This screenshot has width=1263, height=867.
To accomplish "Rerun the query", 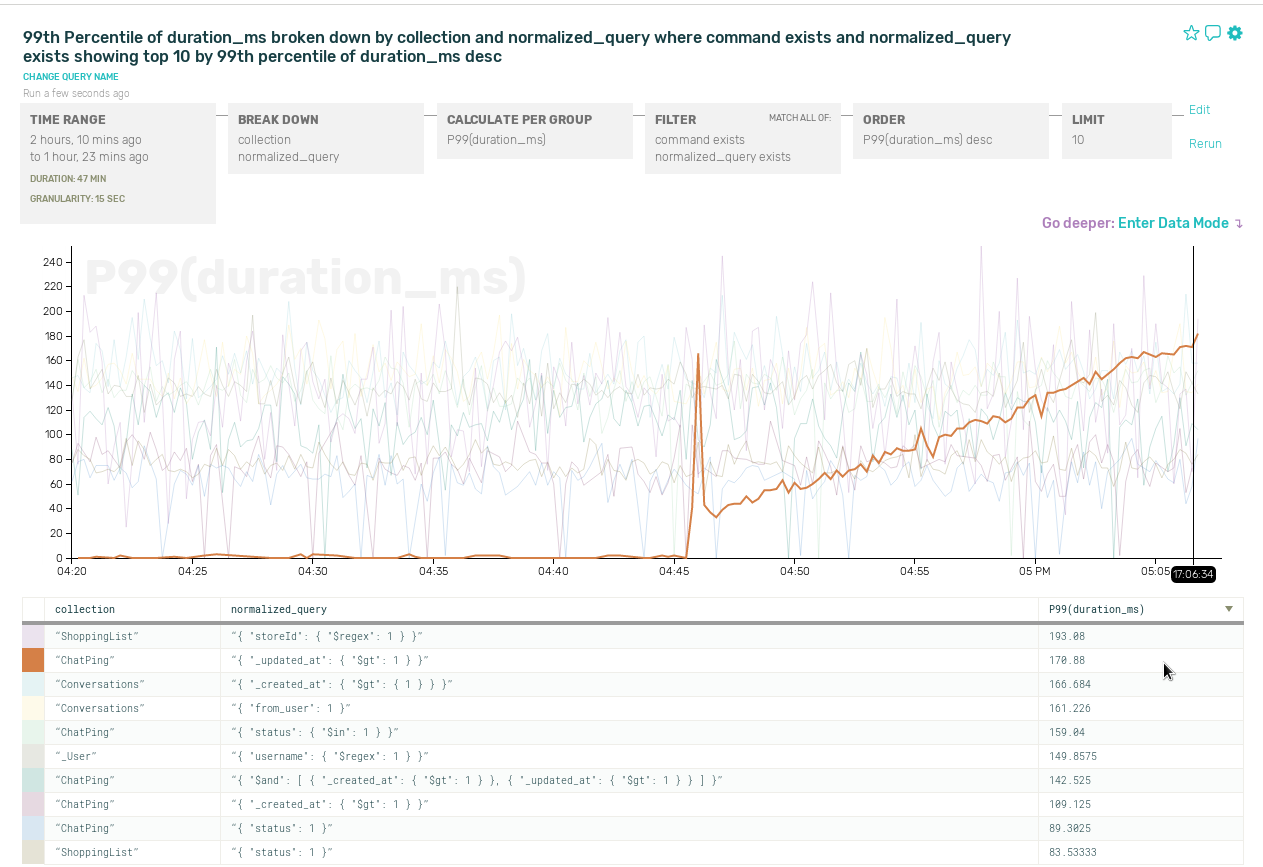I will 1205,144.
